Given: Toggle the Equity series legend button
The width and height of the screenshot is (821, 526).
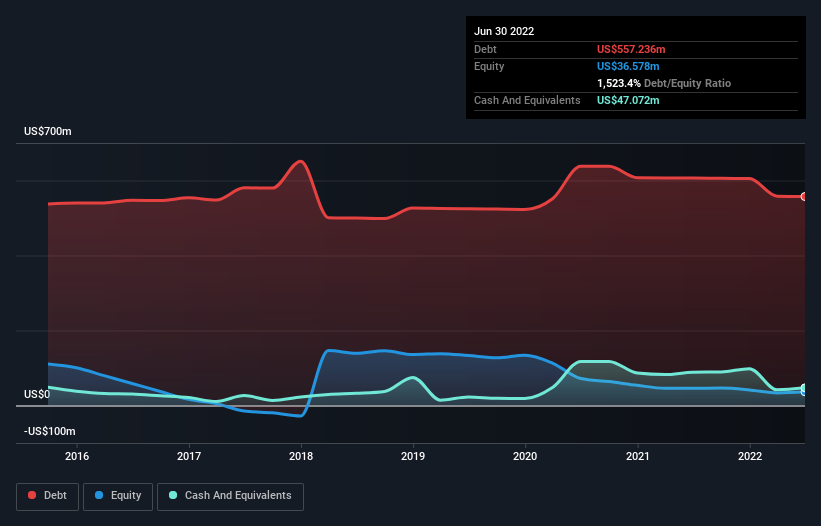Looking at the screenshot, I should [118, 496].
